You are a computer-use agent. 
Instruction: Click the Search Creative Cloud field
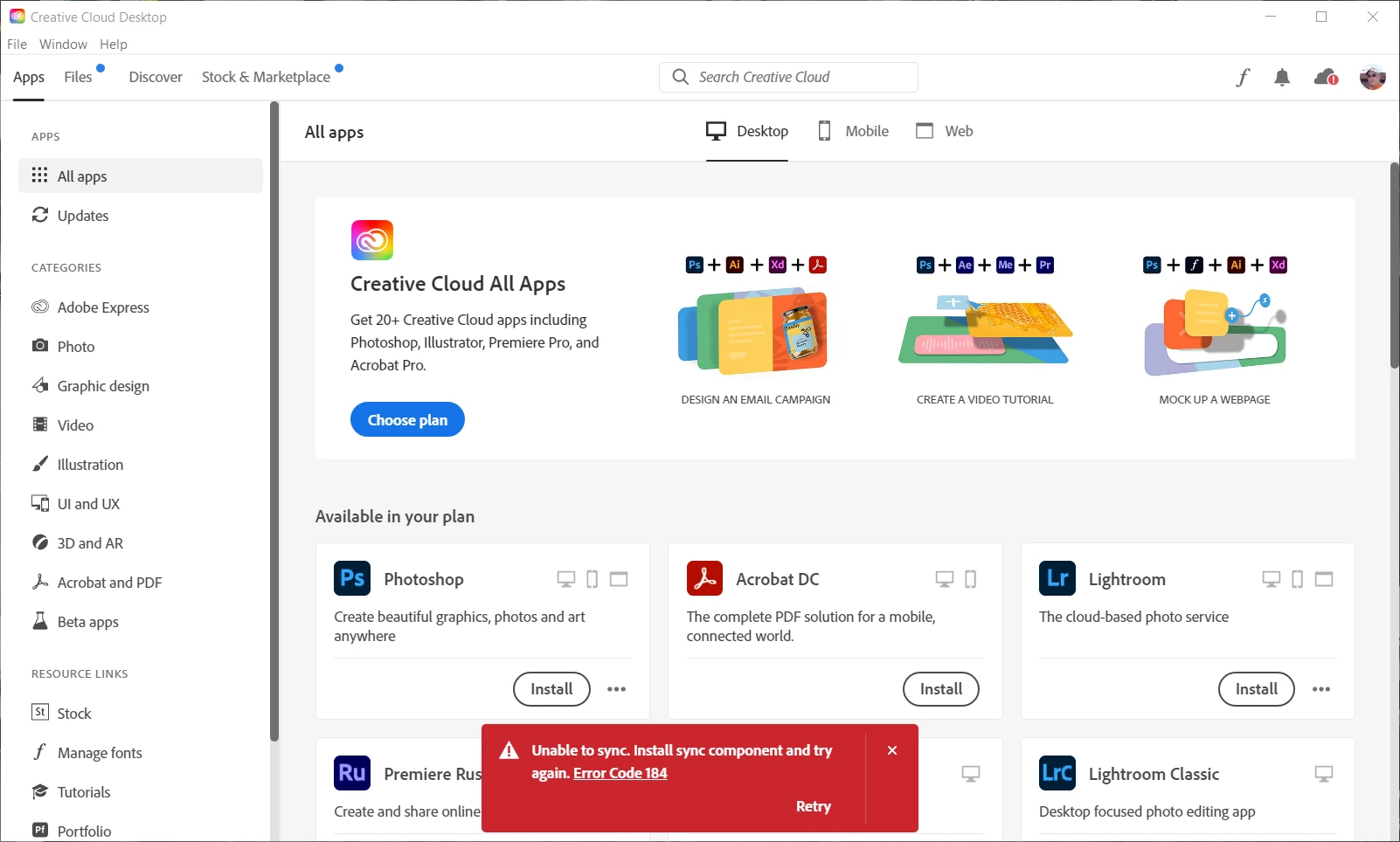[x=788, y=77]
